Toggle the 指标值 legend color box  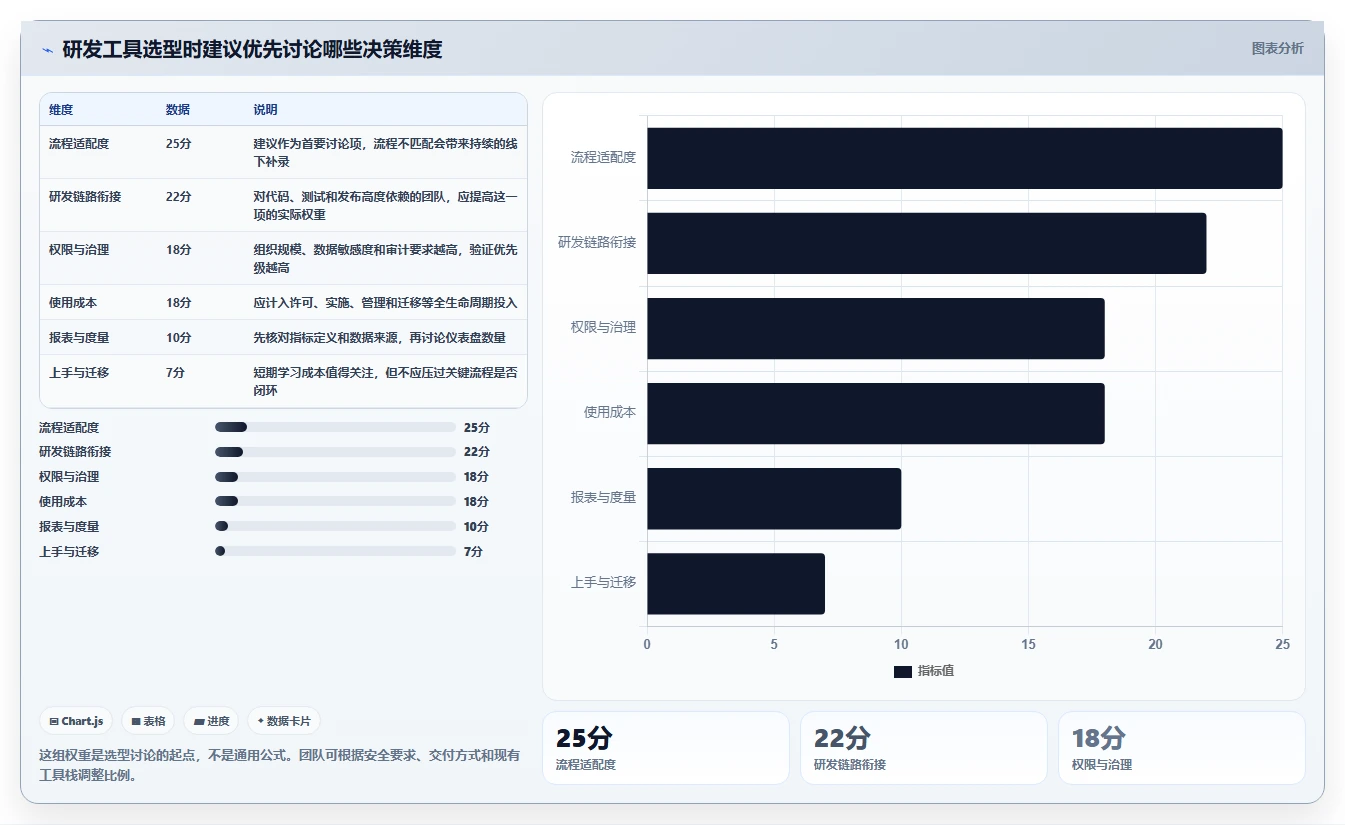[903, 672]
